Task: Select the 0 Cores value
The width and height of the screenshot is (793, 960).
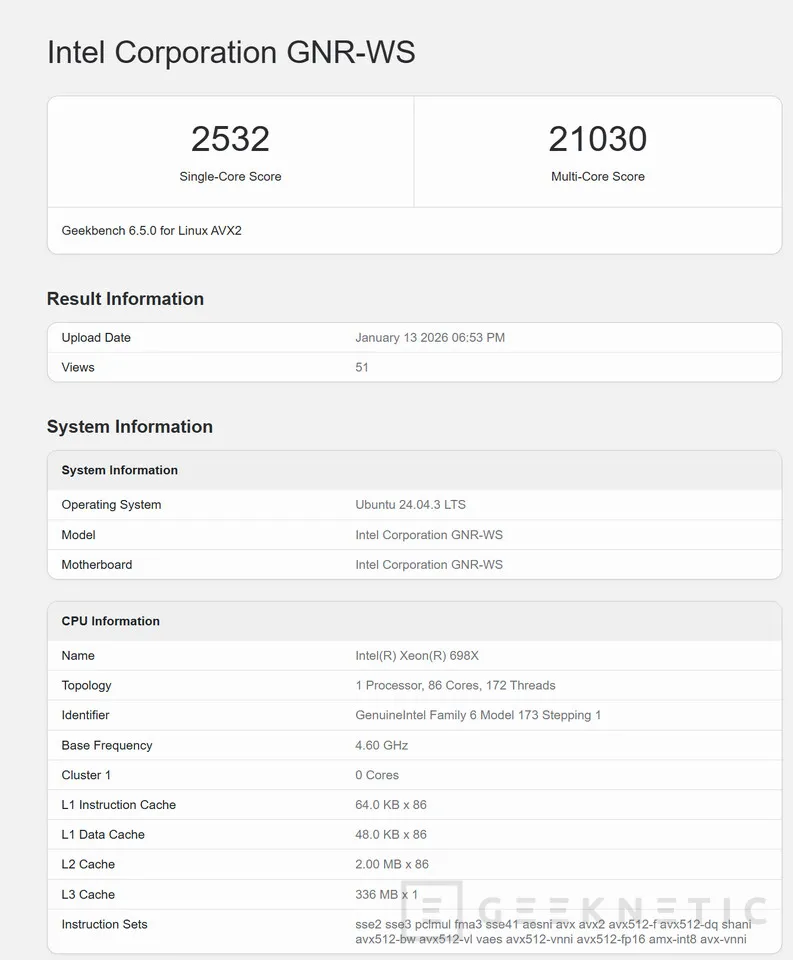Action: pyautogui.click(x=377, y=775)
